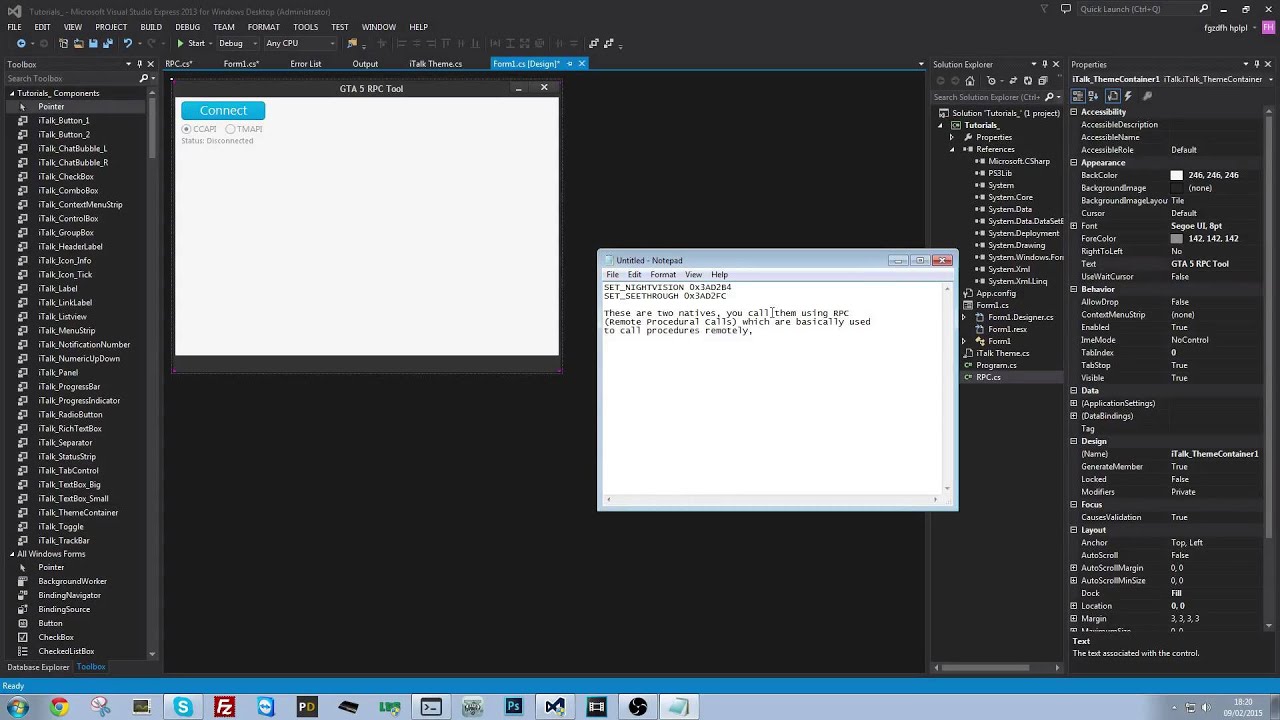This screenshot has height=720, width=1280.
Task: Select iTalk_TrackBar in the Toolbox
Action: [64, 540]
